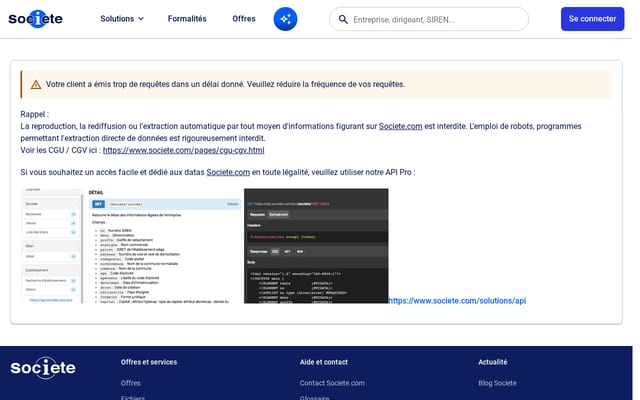Click the dark code example screenshot
Screen dimensions: 640x400
(316, 246)
